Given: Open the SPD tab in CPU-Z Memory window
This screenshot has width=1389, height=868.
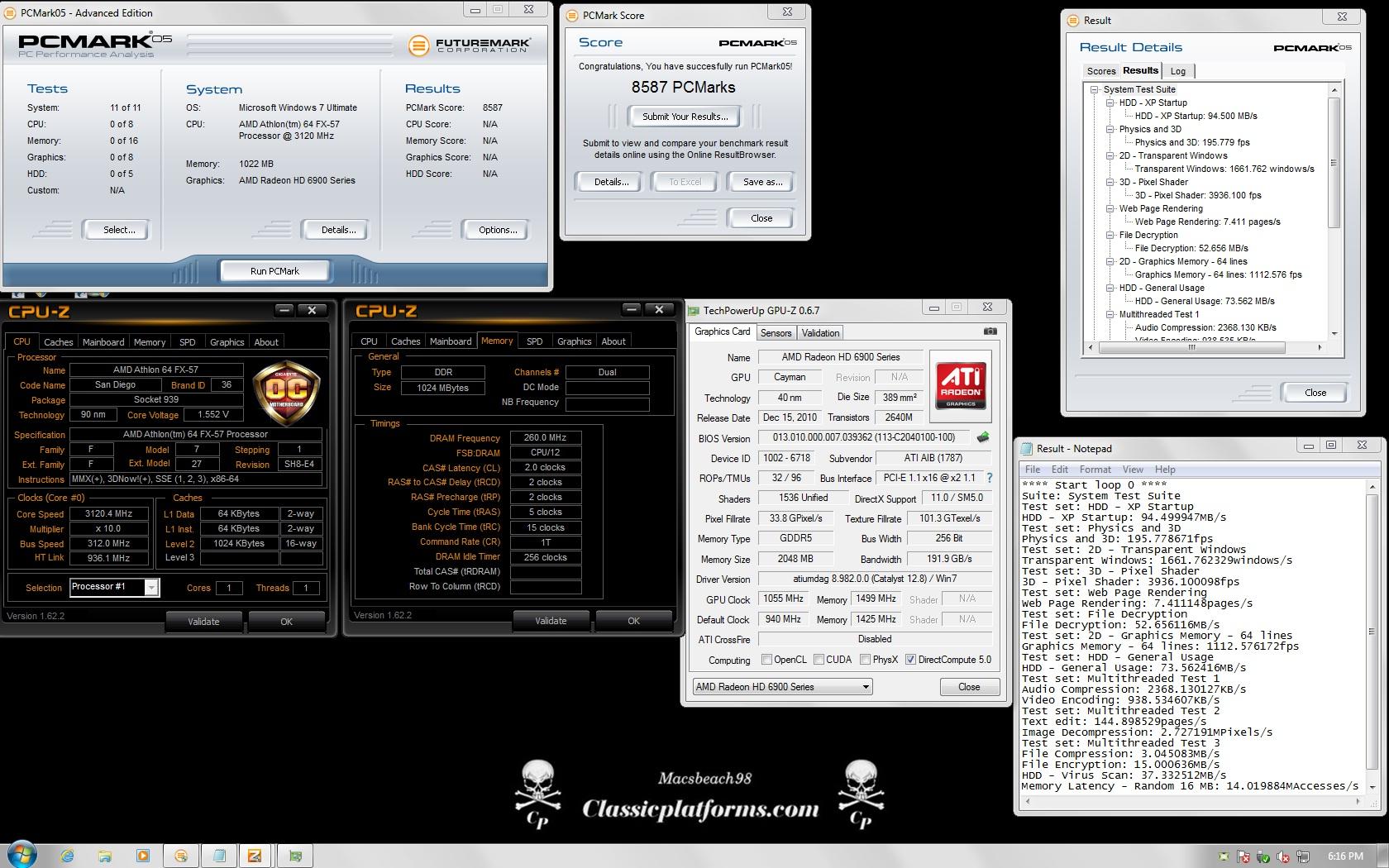Looking at the screenshot, I should (535, 341).
